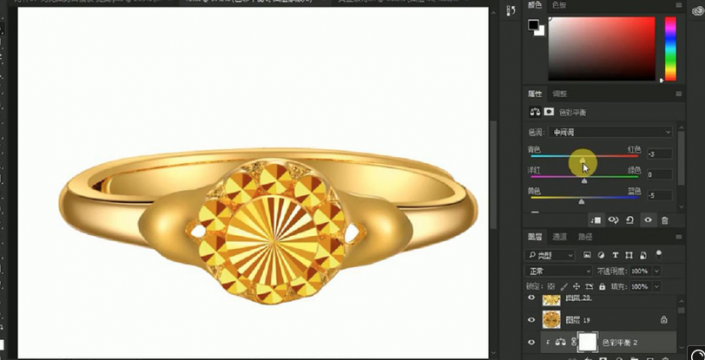The width and height of the screenshot is (705, 360).
Task: Hide layer 19 using its eye icon
Action: (531, 320)
